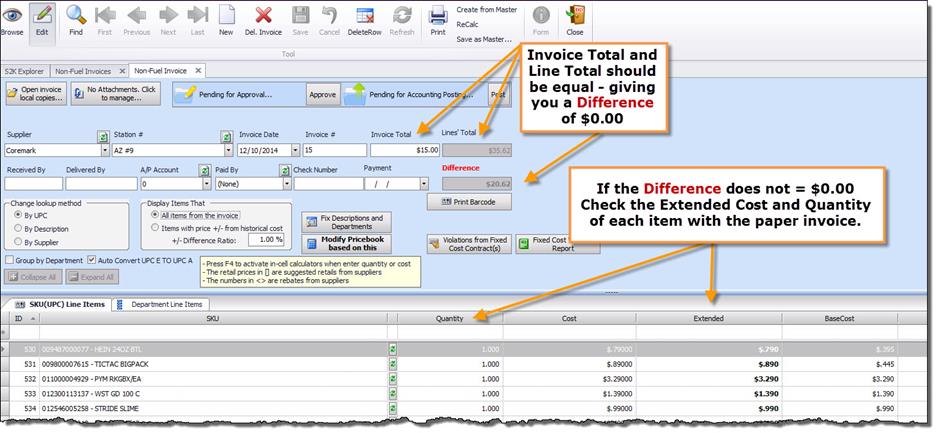This screenshot has height=433, width=938.
Task: Expand the Invoice Date dropdown
Action: 295,150
